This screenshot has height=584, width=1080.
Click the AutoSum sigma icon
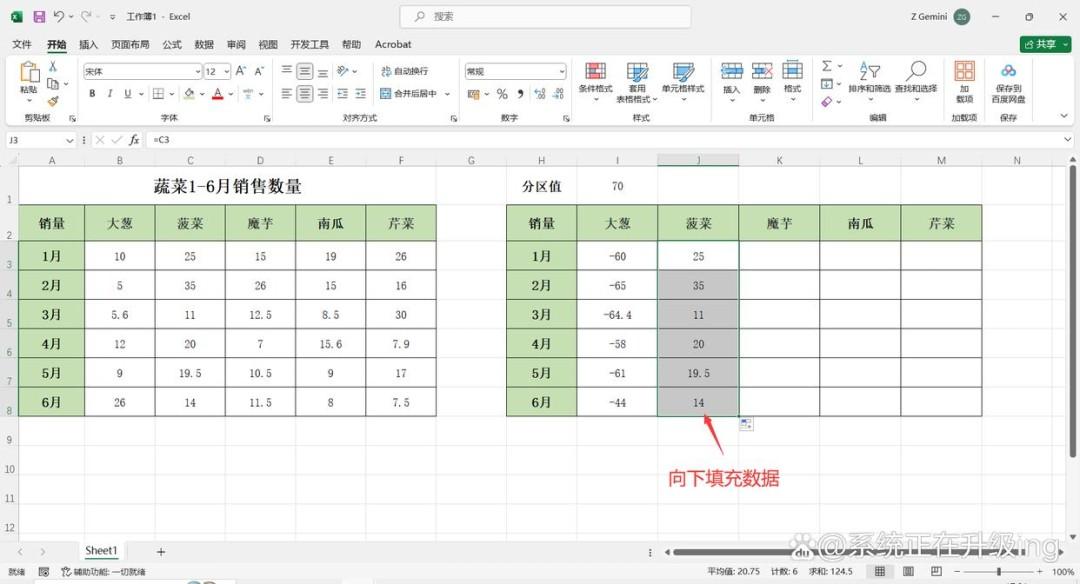pyautogui.click(x=827, y=66)
